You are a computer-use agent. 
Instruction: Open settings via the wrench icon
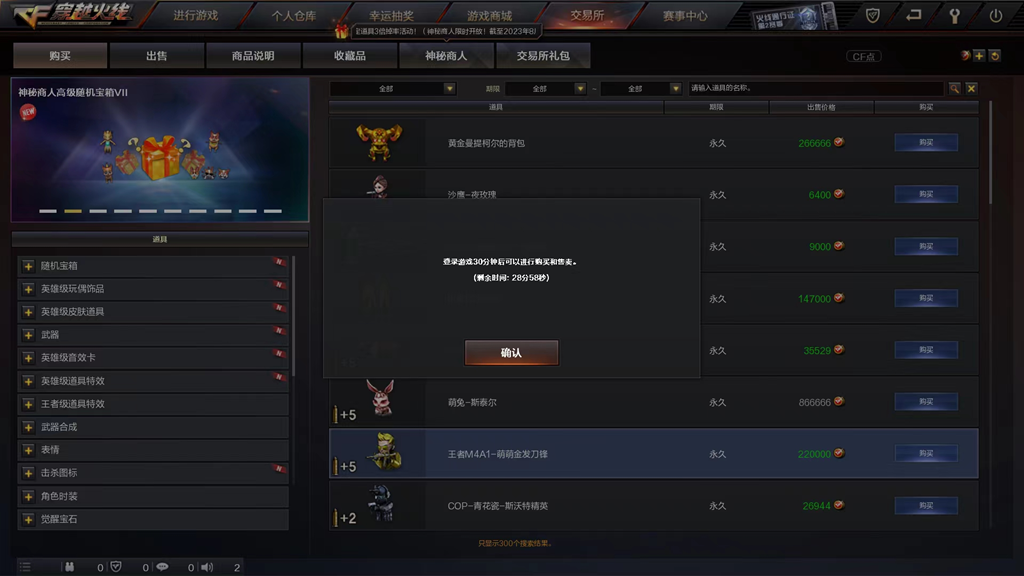(954, 16)
